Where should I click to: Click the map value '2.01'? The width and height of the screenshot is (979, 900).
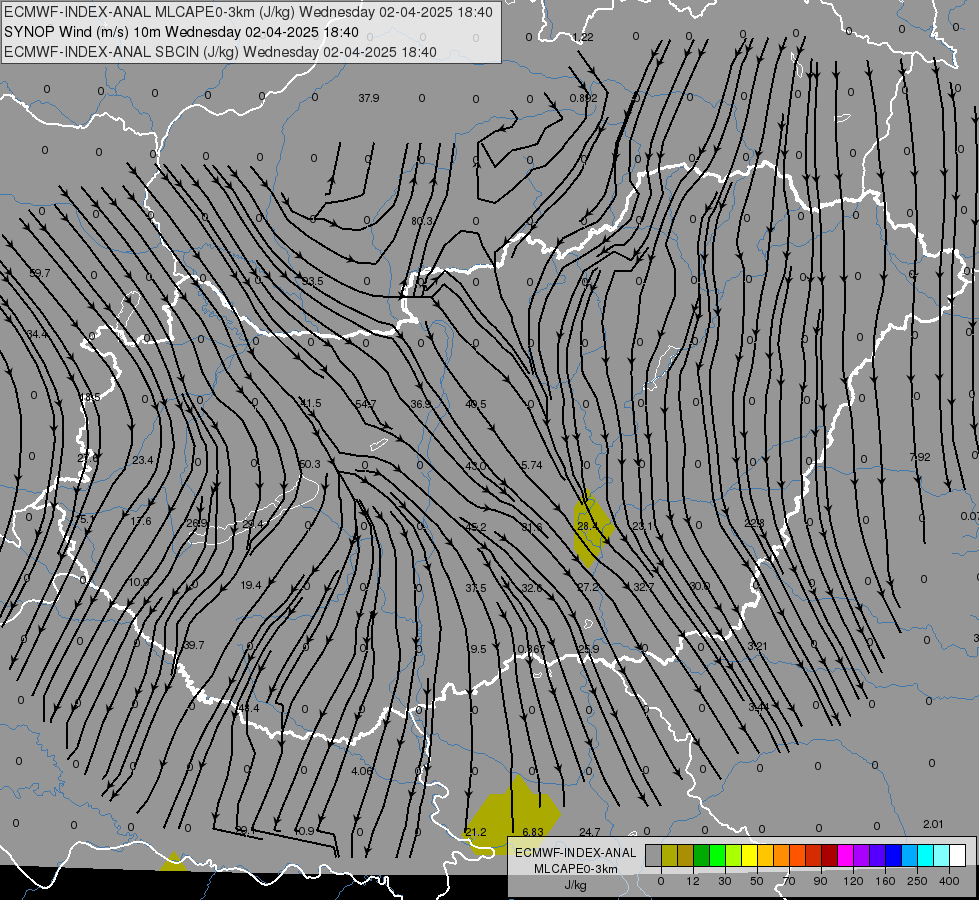pyautogui.click(x=933, y=824)
